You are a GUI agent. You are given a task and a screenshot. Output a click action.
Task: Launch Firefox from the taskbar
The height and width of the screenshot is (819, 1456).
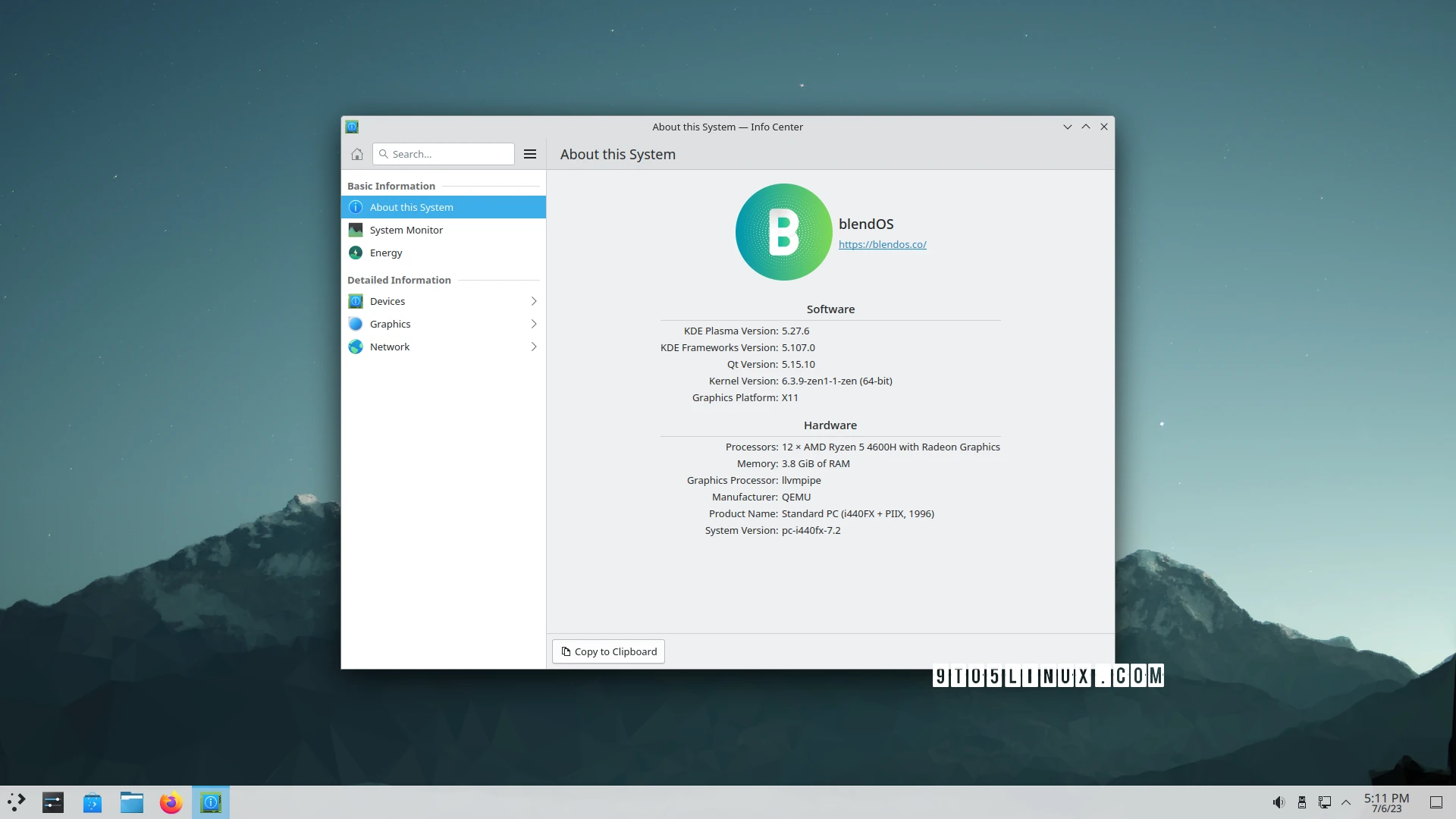171,802
